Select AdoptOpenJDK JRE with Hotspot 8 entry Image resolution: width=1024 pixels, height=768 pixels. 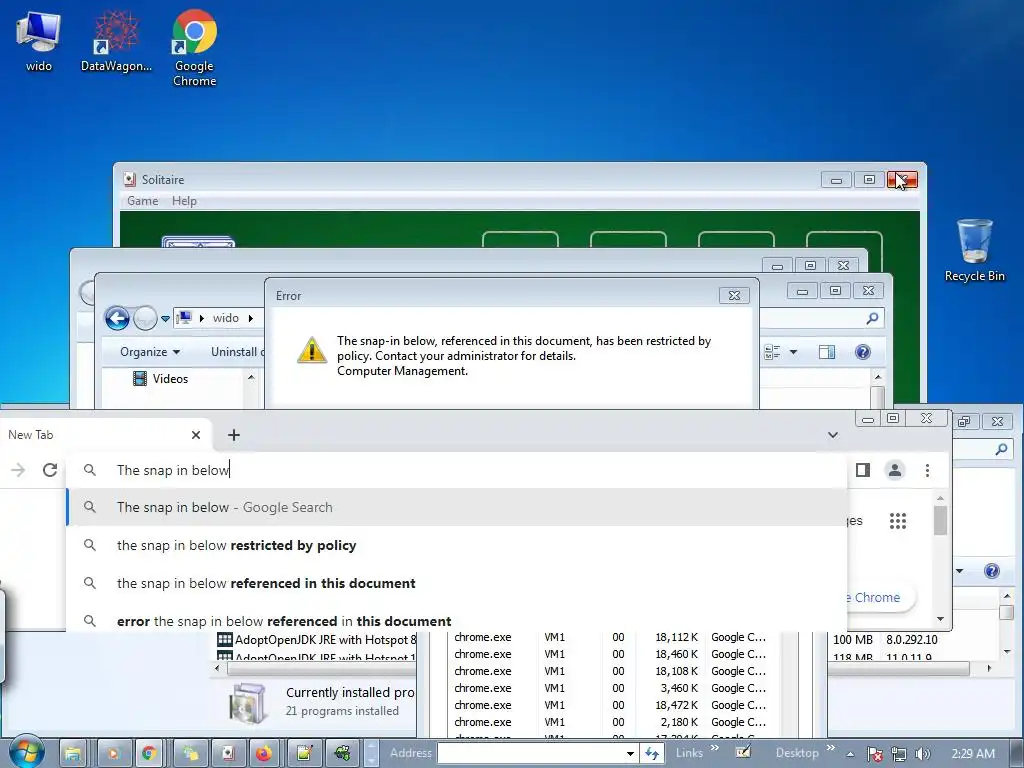316,639
